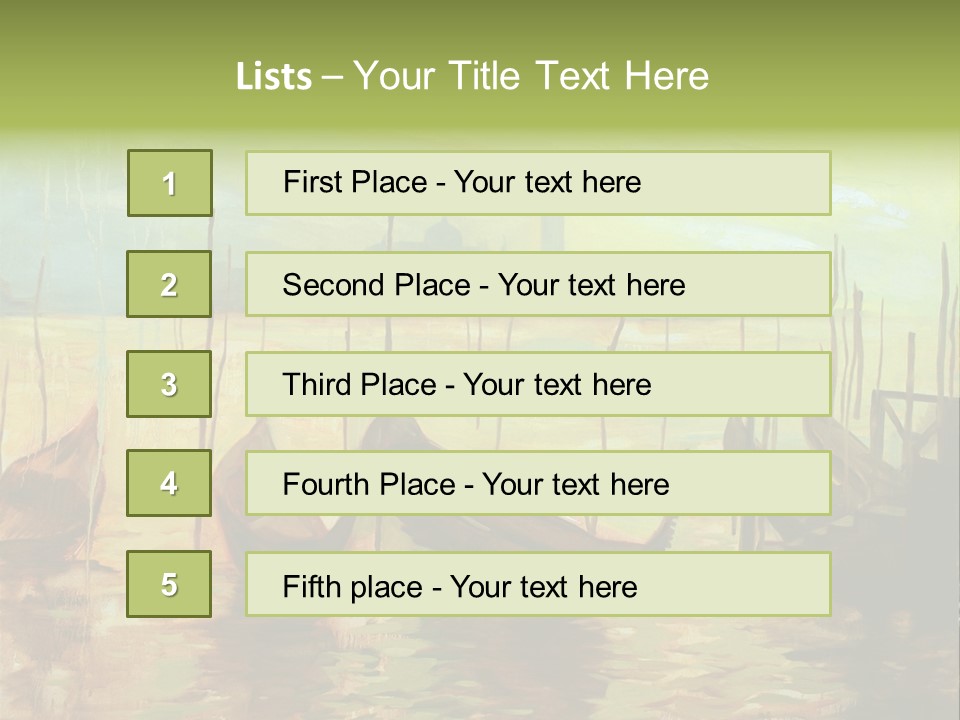The height and width of the screenshot is (720, 960).
Task: Click the bold word Lists in title
Action: 274,77
